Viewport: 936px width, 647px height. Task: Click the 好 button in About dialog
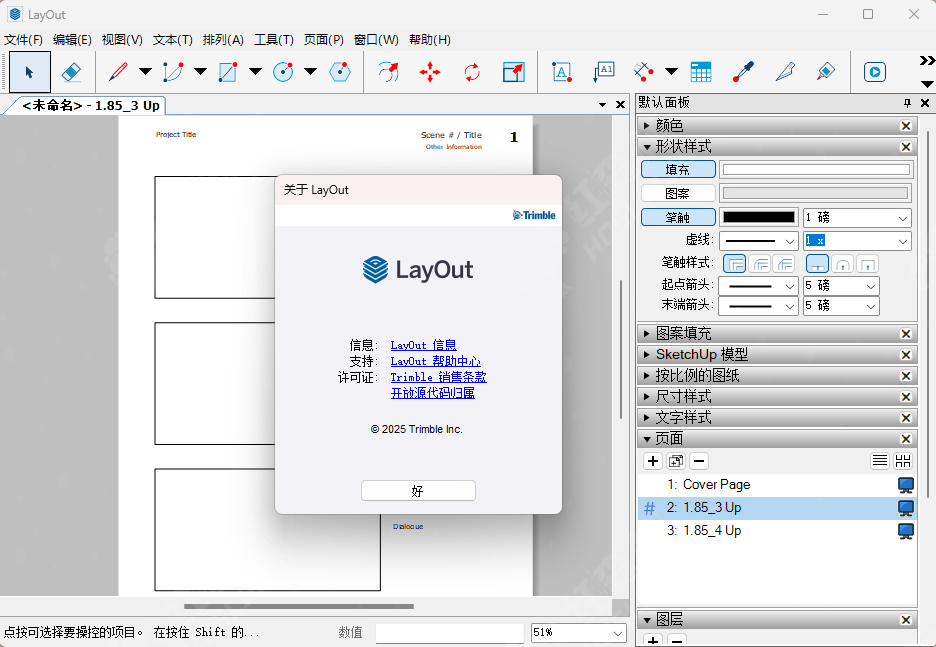418,491
